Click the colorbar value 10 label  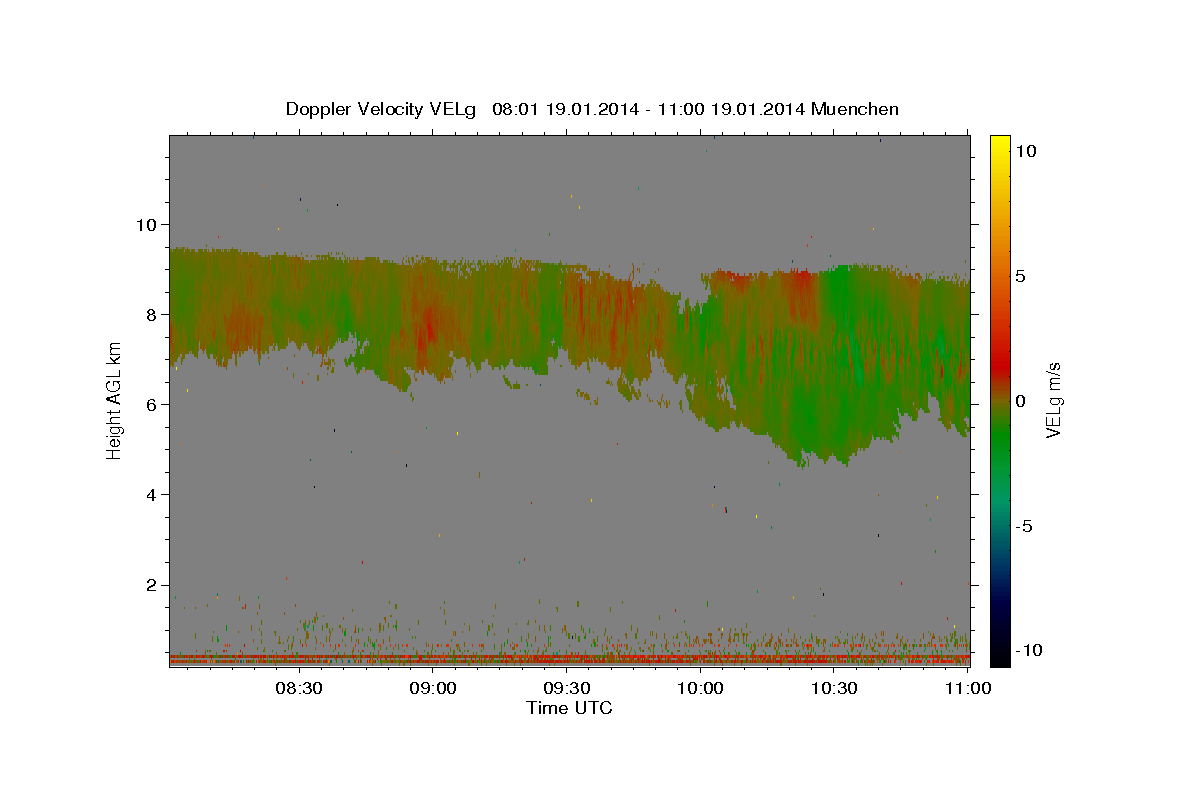point(1026,150)
